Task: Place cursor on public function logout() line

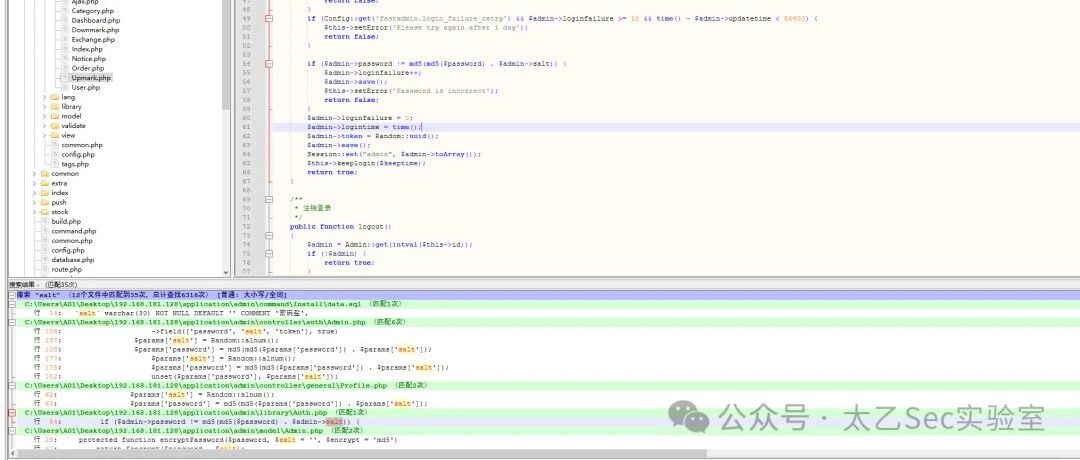Action: tap(341, 227)
